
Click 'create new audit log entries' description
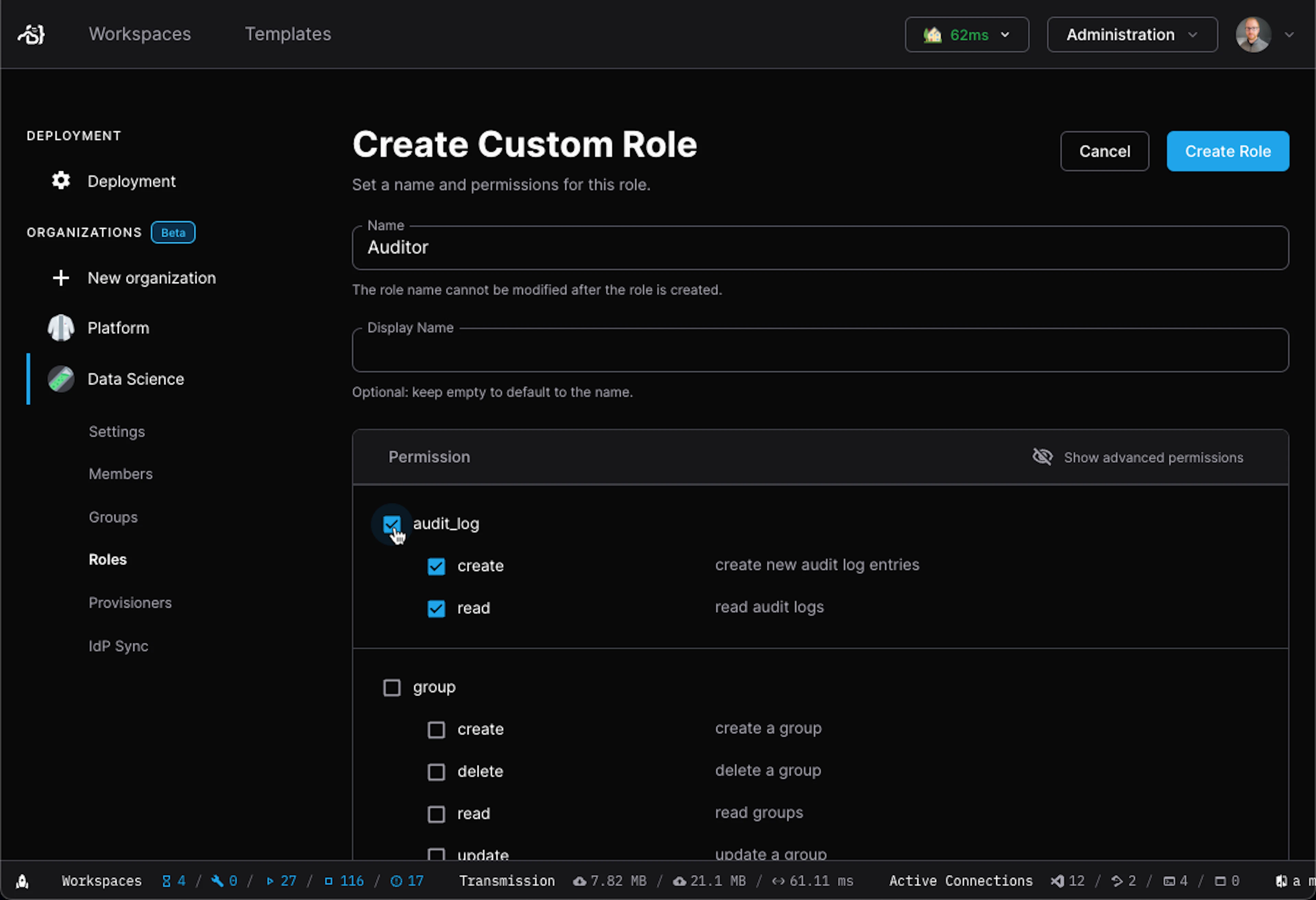pos(817,565)
